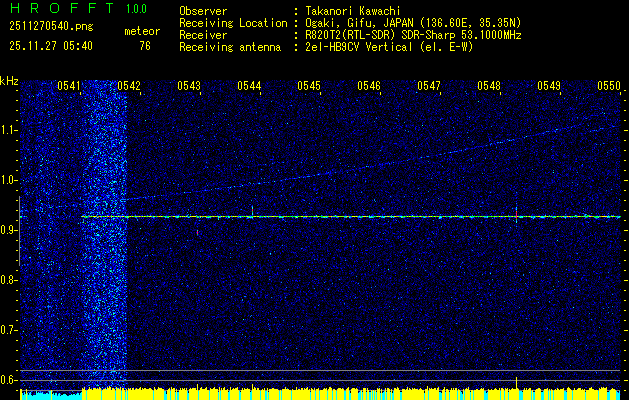The width and height of the screenshot is (629, 400).
Task: Click the vertical echo spike under 0544
Action: pyautogui.click(x=252, y=211)
